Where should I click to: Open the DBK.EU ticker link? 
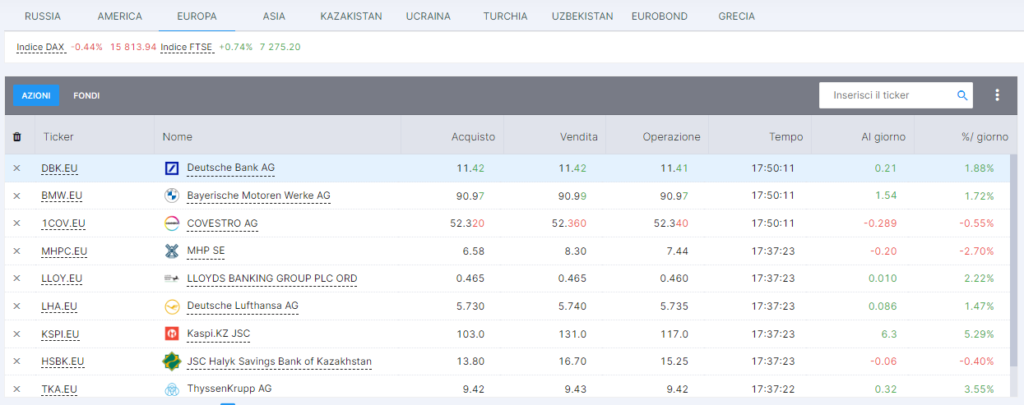(x=59, y=169)
